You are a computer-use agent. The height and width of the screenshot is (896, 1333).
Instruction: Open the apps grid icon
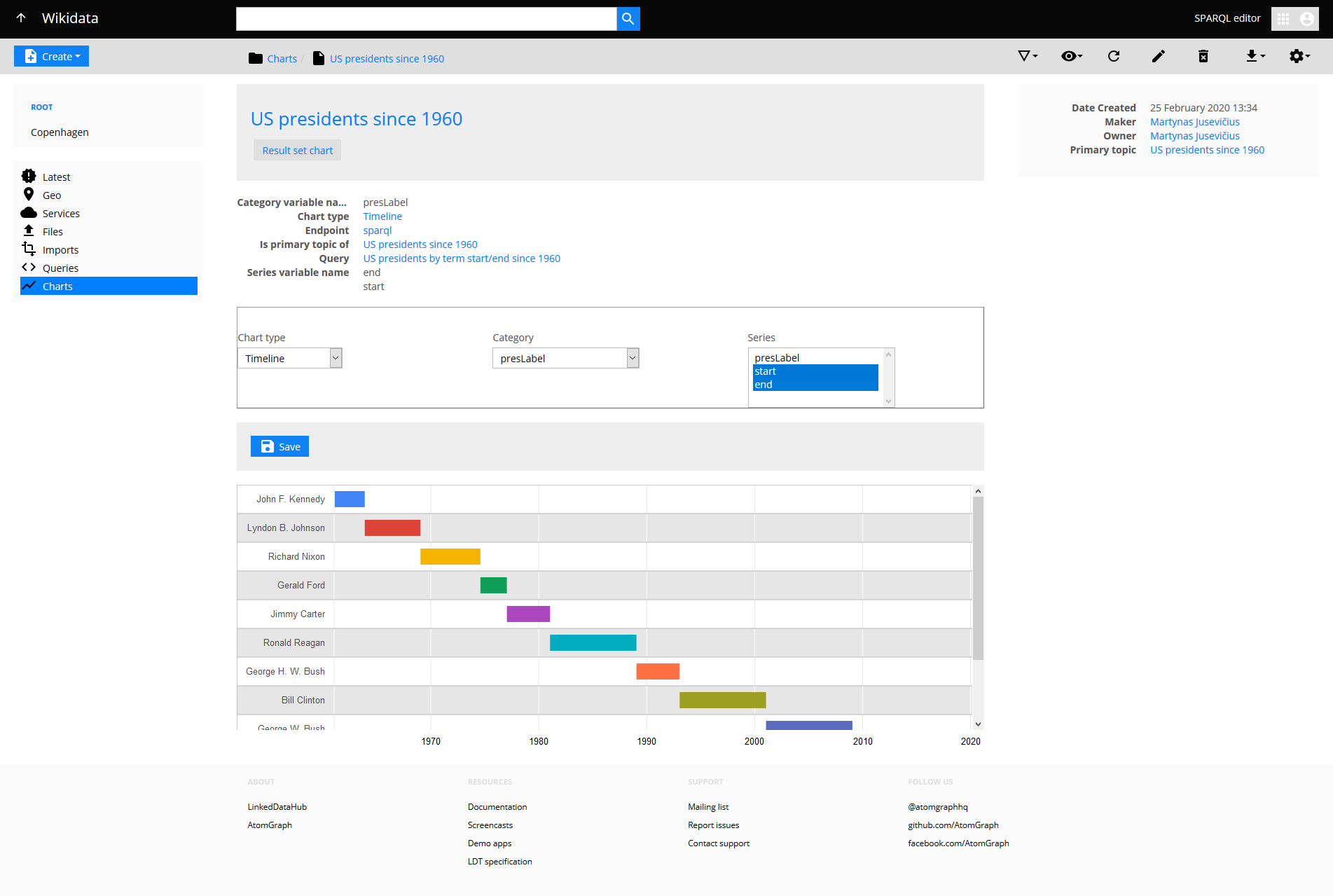(1283, 19)
